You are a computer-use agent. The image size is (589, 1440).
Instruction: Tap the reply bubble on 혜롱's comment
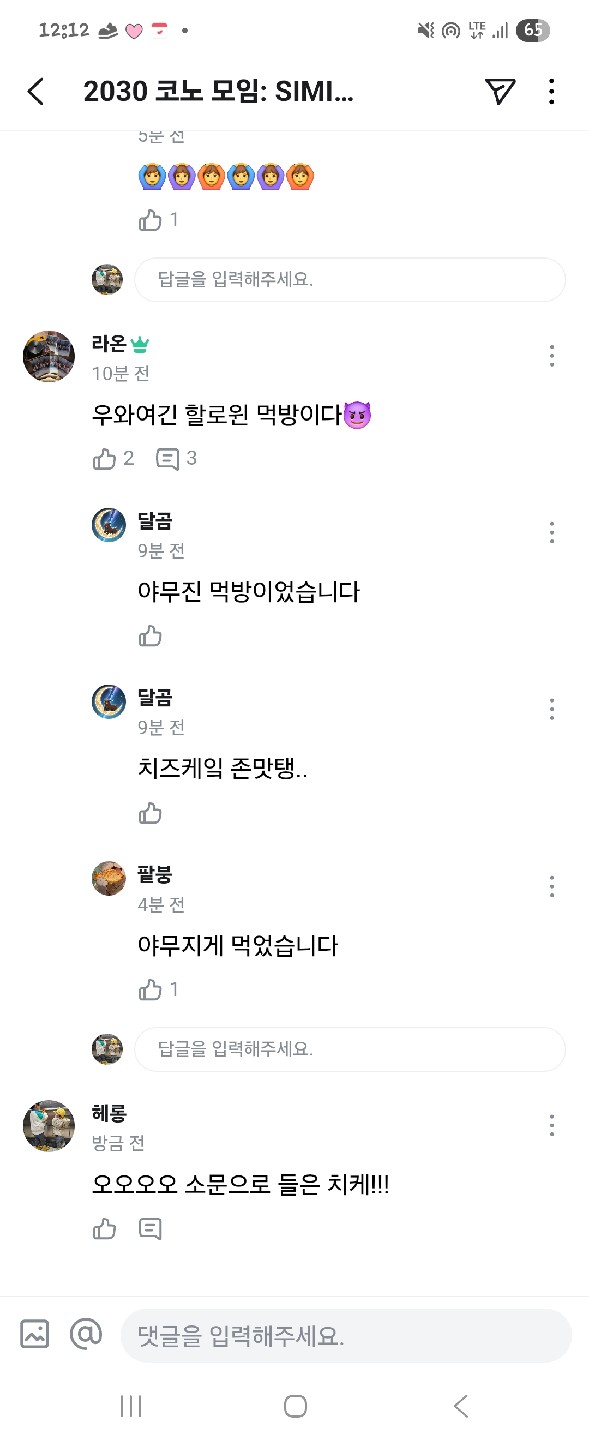(150, 1228)
